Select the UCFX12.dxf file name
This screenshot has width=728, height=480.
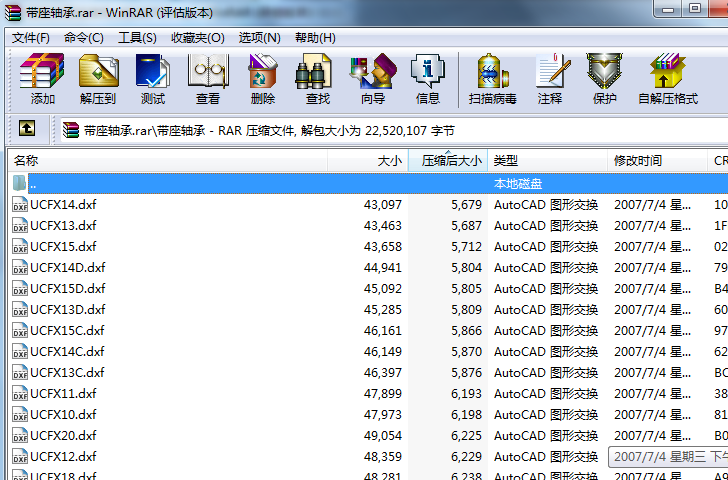64,456
